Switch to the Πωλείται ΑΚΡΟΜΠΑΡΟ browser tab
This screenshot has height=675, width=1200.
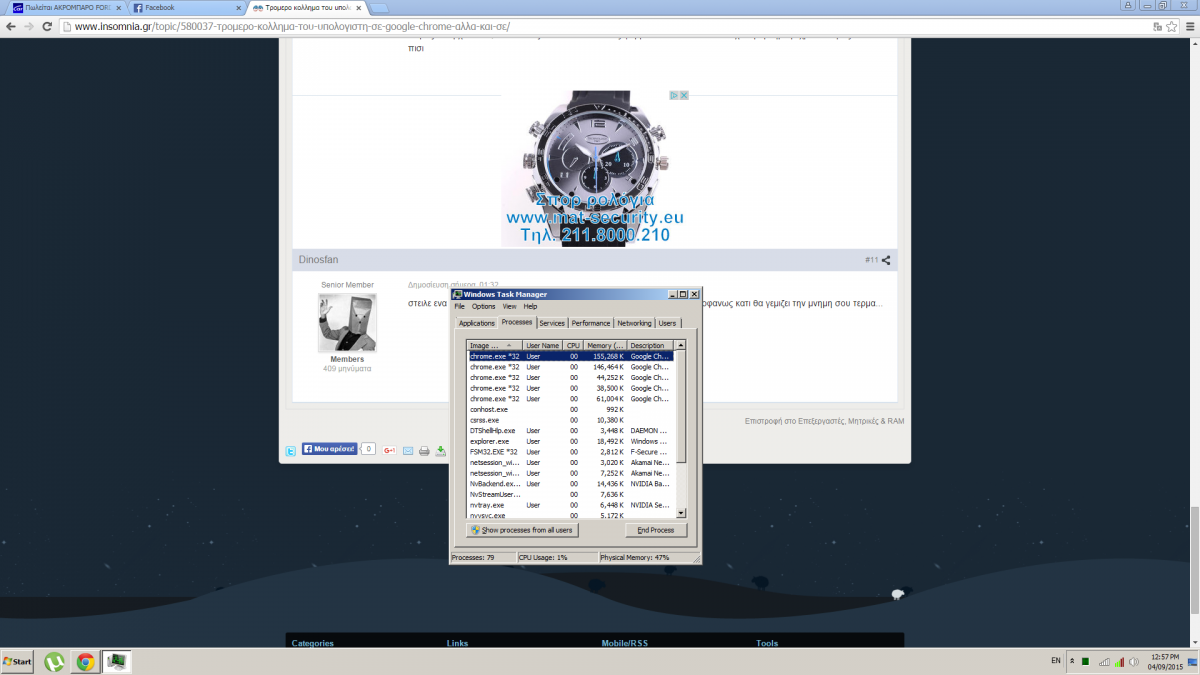pyautogui.click(x=67, y=7)
